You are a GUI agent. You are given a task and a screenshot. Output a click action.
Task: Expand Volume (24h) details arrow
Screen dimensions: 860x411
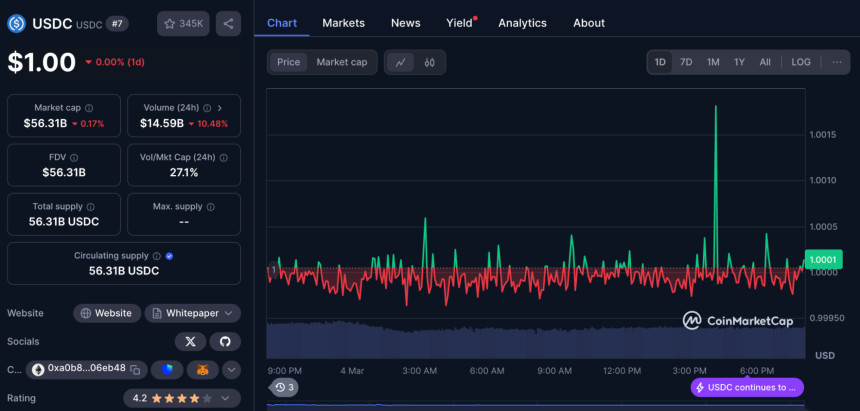click(220, 108)
